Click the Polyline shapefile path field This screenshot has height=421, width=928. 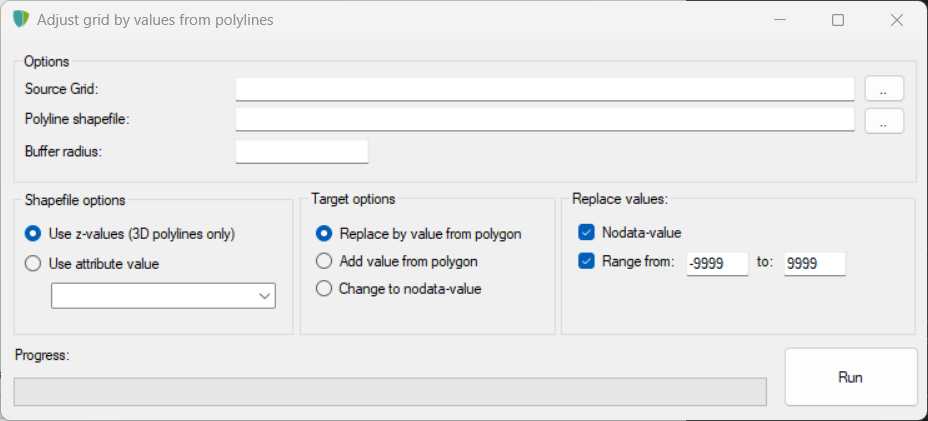pyautogui.click(x=545, y=120)
